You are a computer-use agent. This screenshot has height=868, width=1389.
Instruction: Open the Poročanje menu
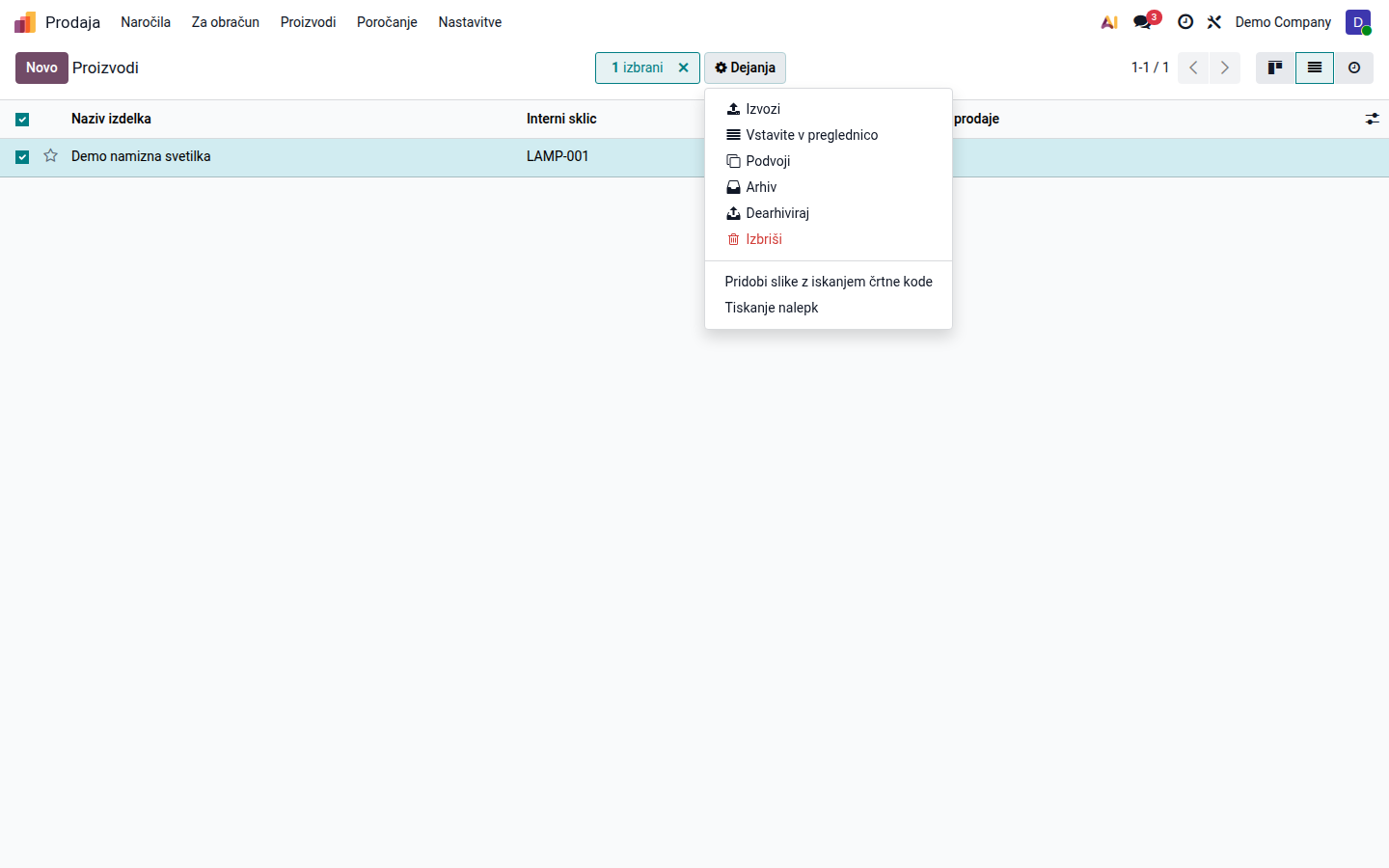(x=387, y=22)
